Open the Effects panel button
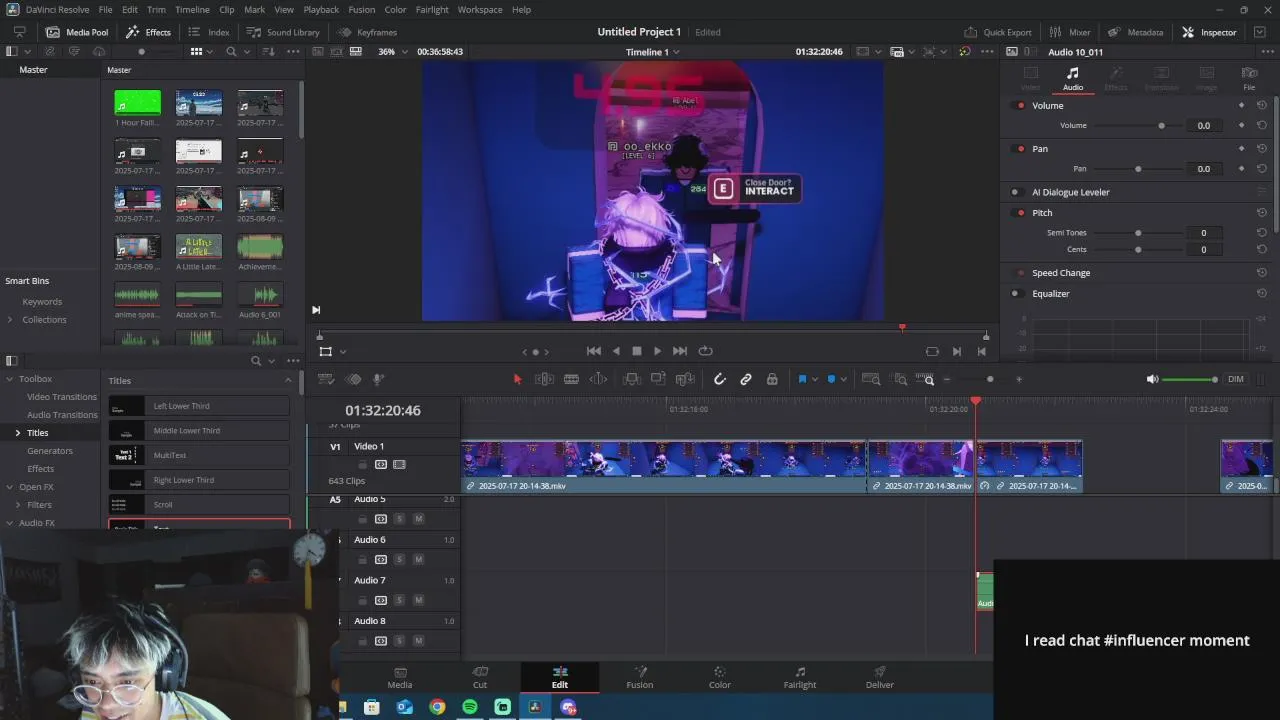This screenshot has height=720, width=1280. tap(148, 32)
